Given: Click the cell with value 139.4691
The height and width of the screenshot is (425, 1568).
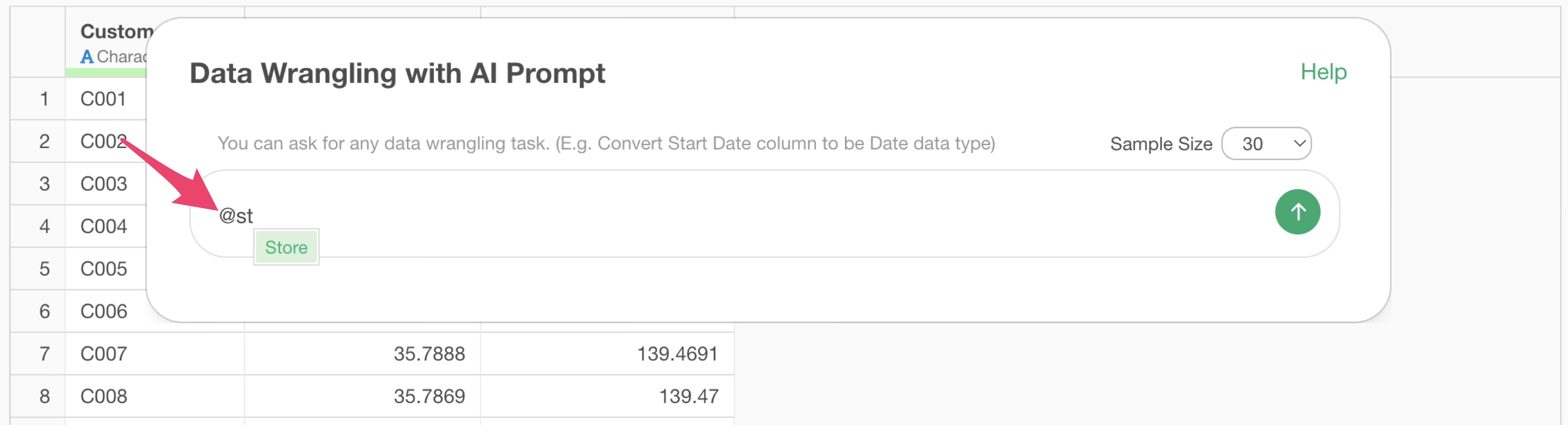Looking at the screenshot, I should click(x=677, y=354).
